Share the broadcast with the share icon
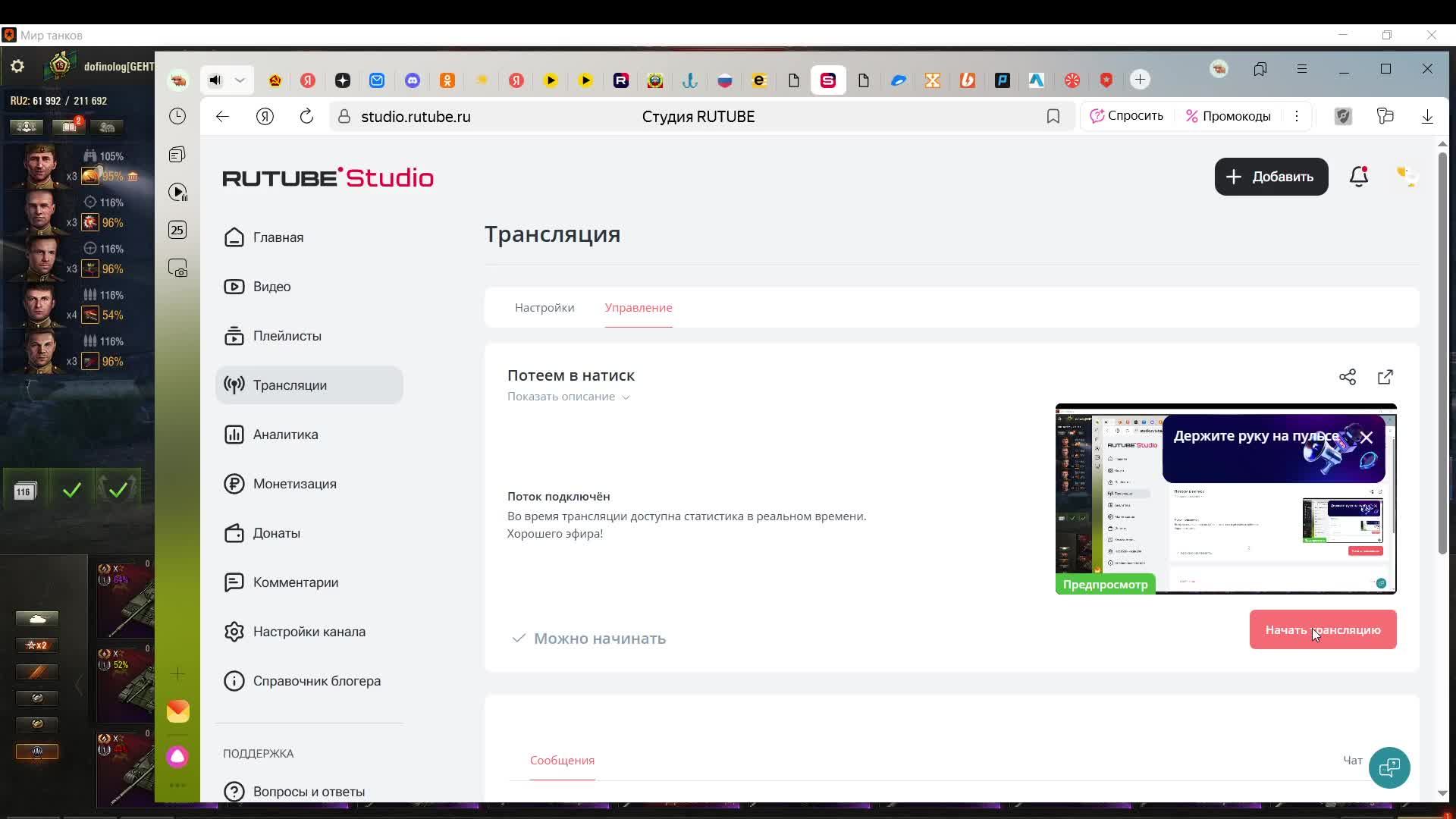This screenshot has width=1456, height=819. pyautogui.click(x=1348, y=377)
